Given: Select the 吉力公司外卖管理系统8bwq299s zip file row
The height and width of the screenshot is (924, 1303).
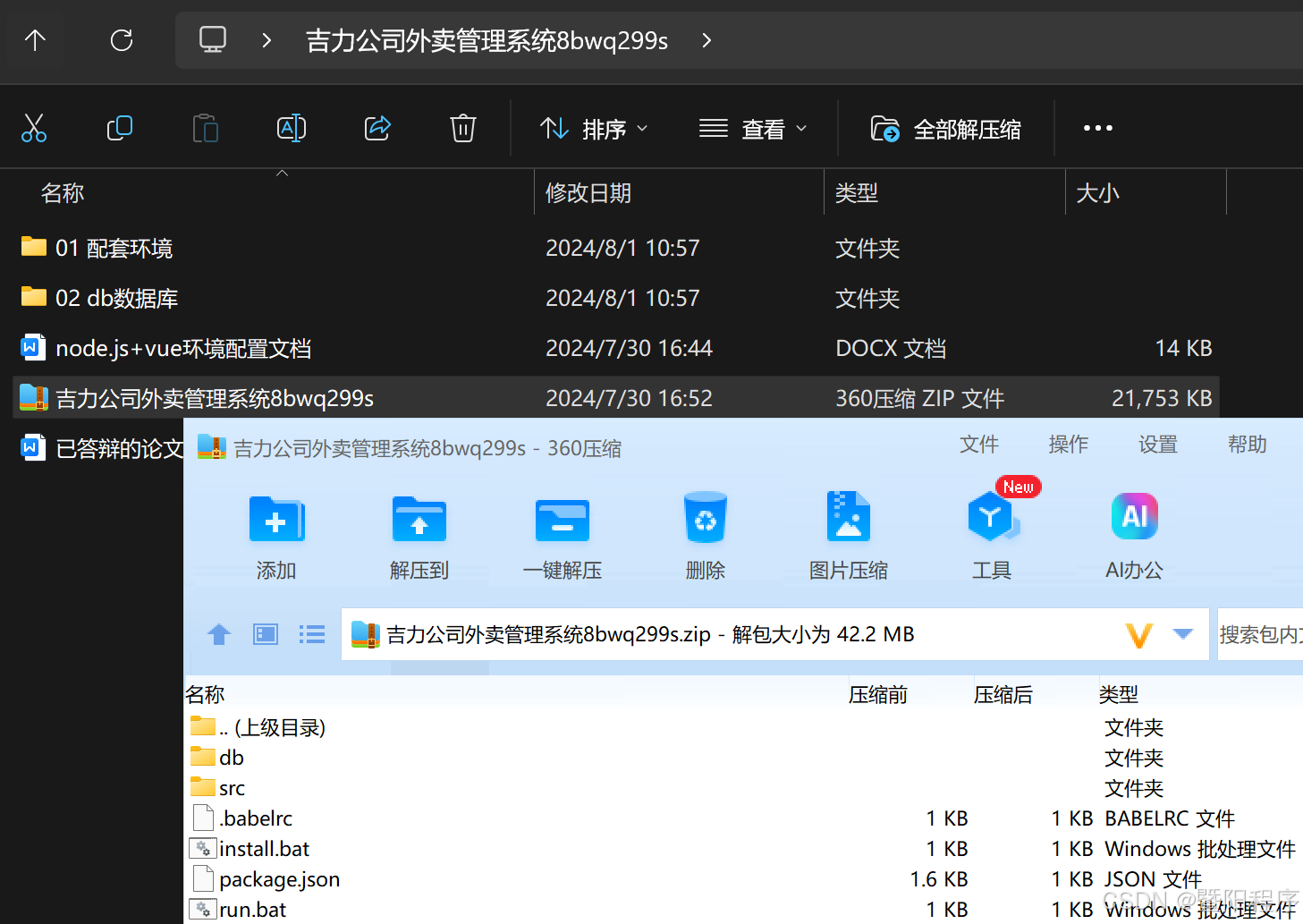Looking at the screenshot, I should tap(616, 398).
